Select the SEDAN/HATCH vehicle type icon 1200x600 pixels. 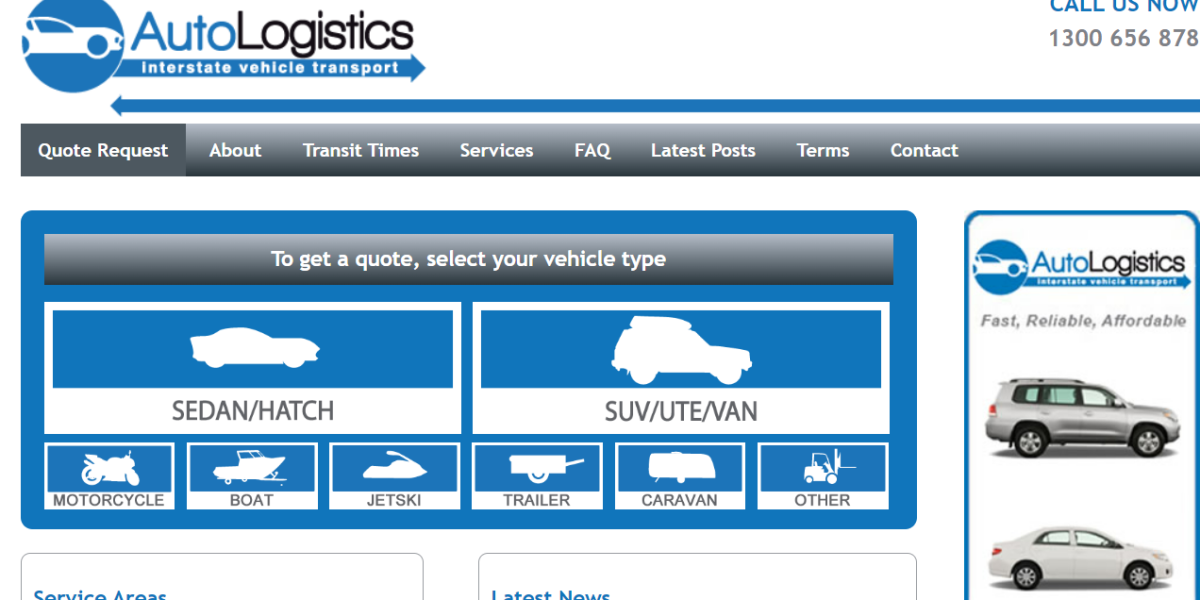click(252, 348)
